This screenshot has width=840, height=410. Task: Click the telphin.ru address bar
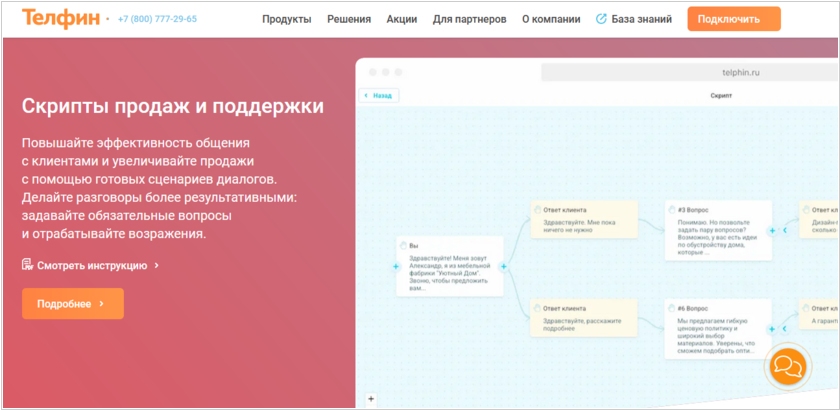point(691,72)
